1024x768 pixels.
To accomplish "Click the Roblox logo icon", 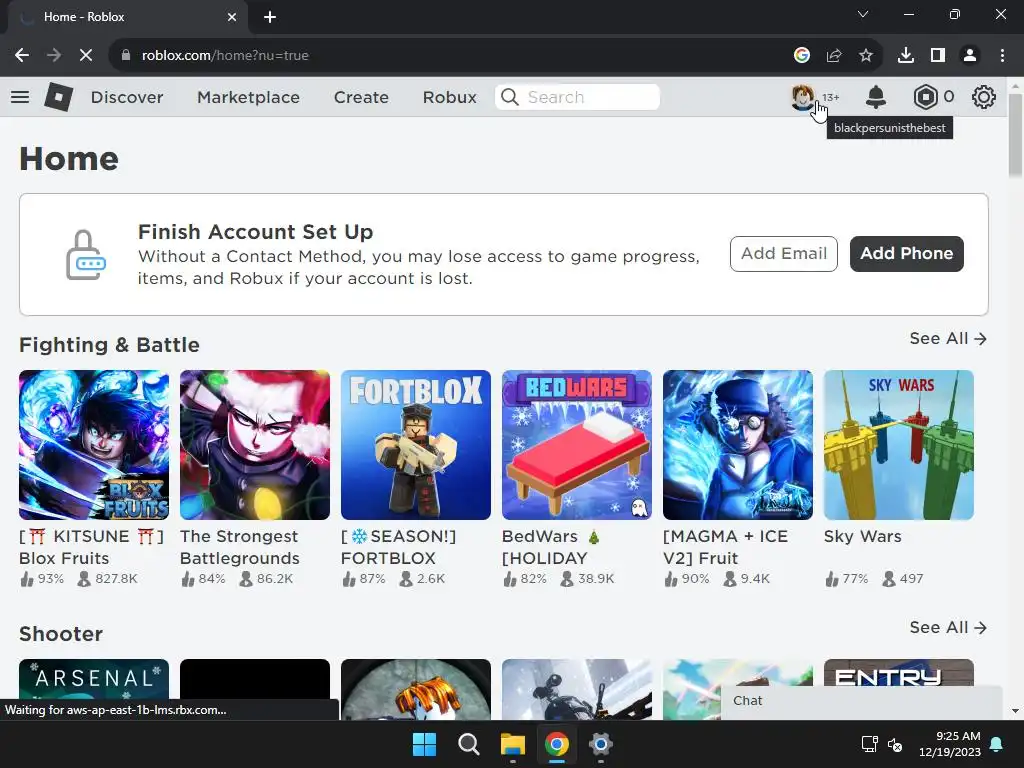I will click(58, 97).
